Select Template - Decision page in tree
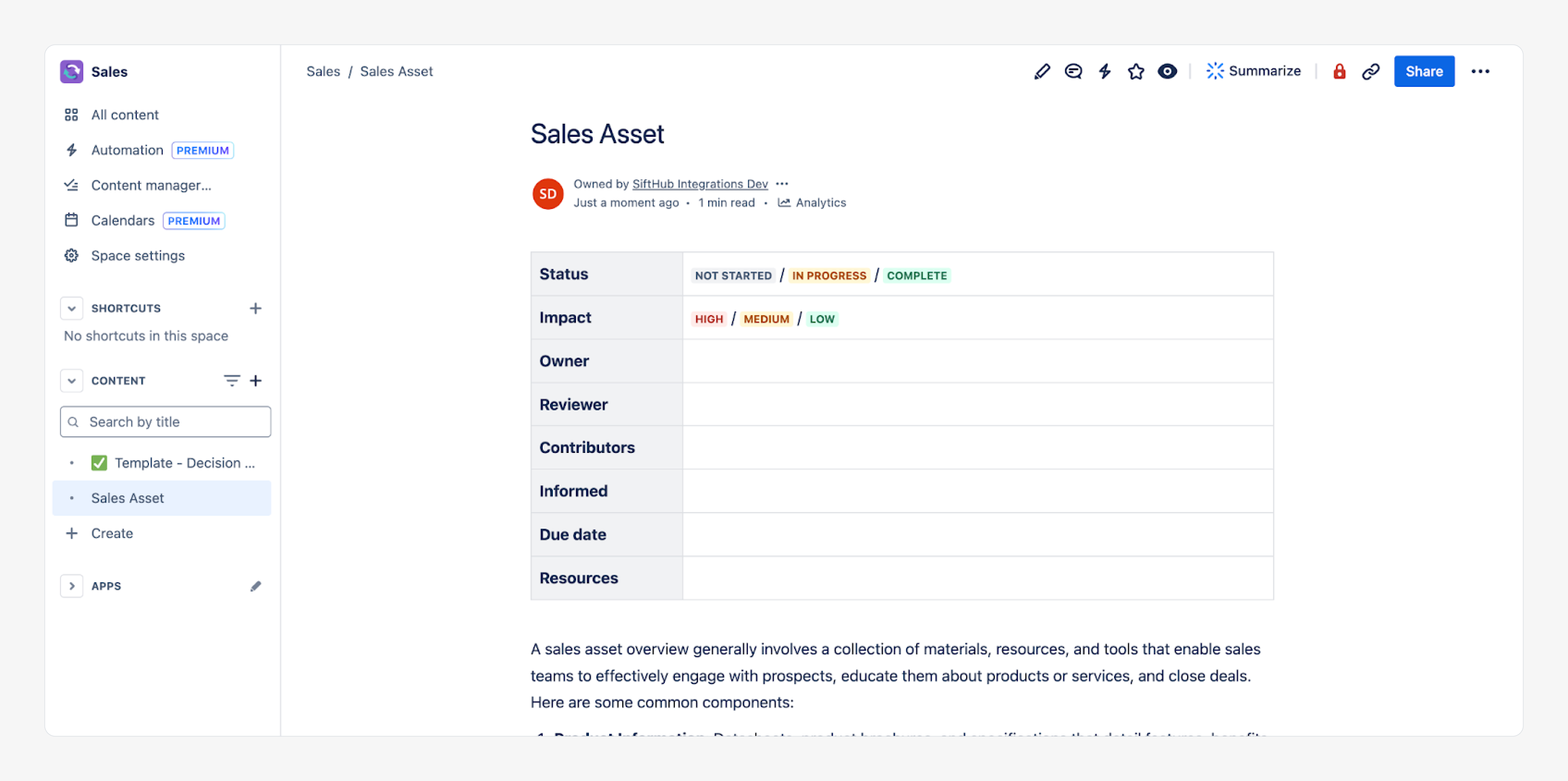 (x=184, y=463)
